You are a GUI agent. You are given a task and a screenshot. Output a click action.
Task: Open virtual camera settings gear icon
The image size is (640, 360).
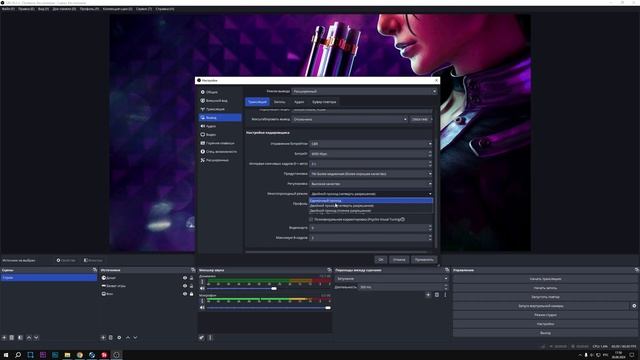[x=634, y=306]
